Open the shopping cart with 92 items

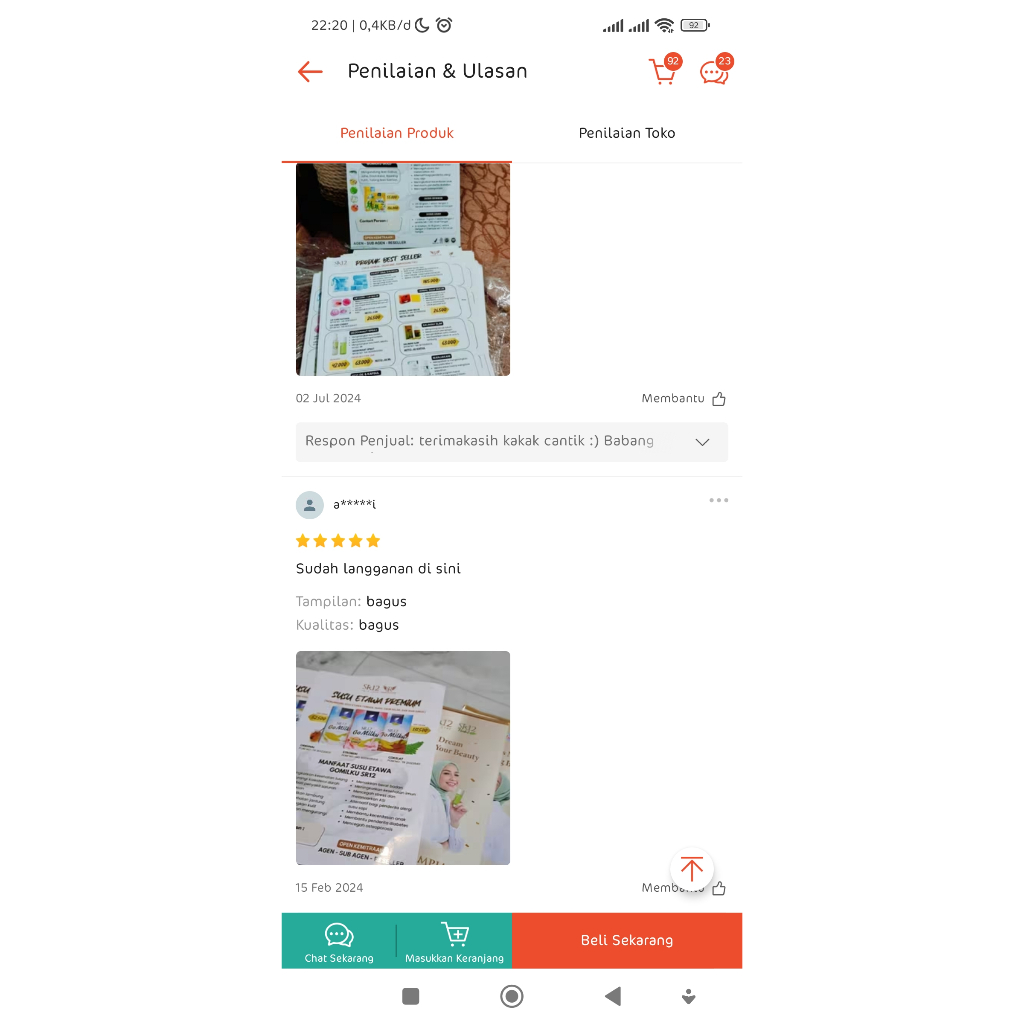click(x=663, y=71)
